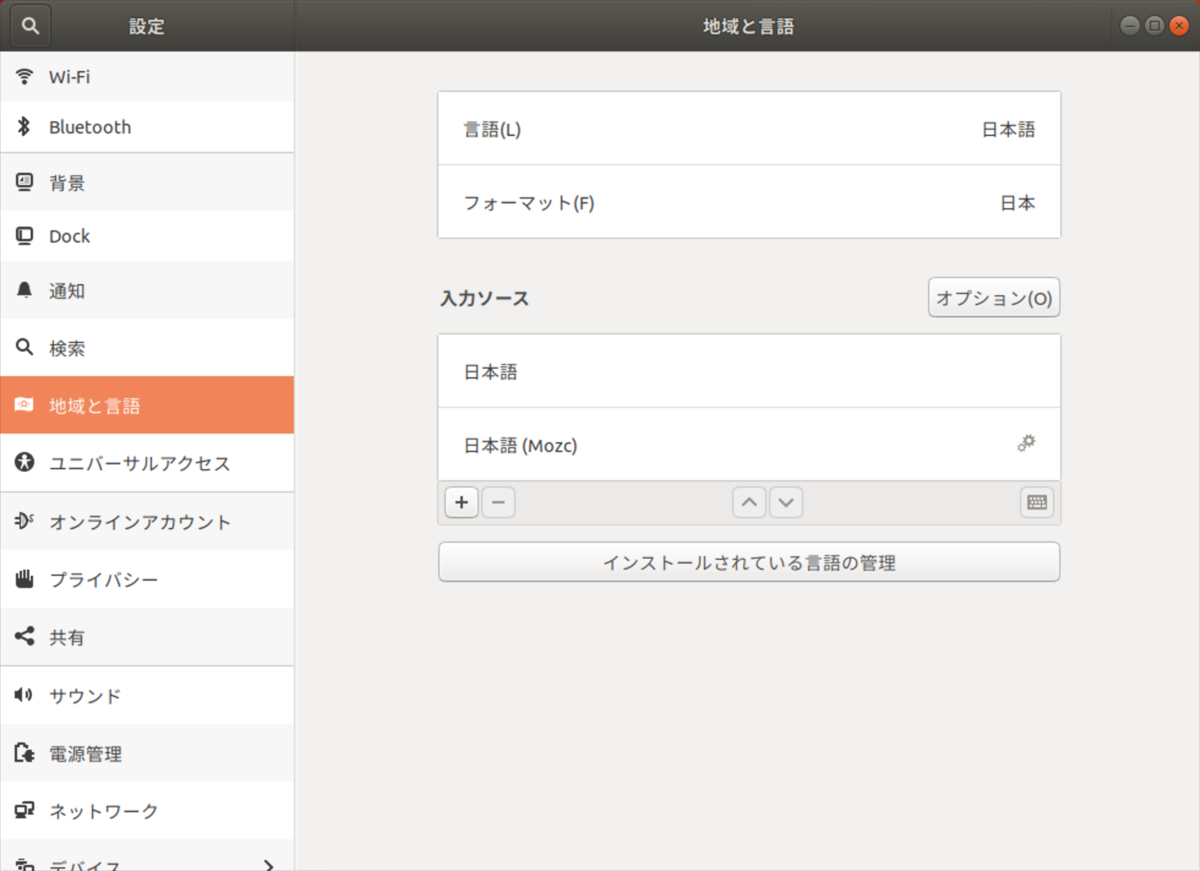The width and height of the screenshot is (1200, 871).
Task: Add a new input source with the plus
Action: tap(461, 503)
